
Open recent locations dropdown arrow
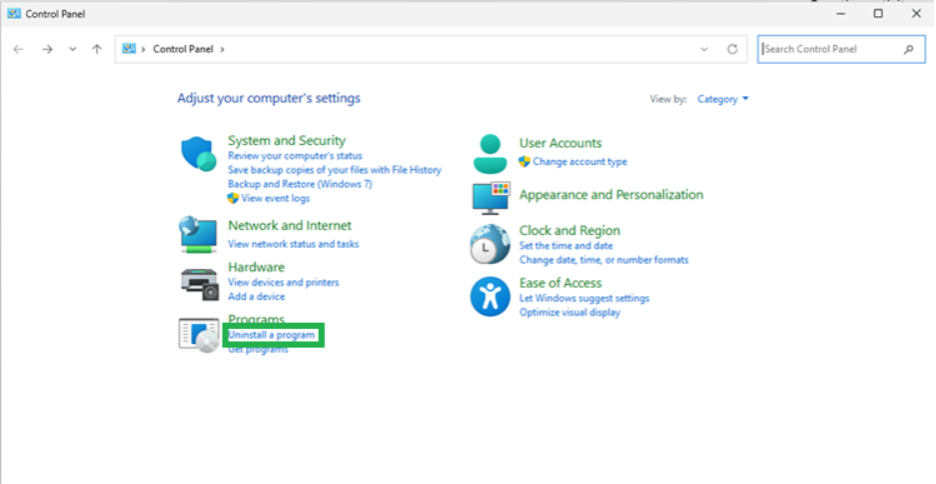(73, 50)
